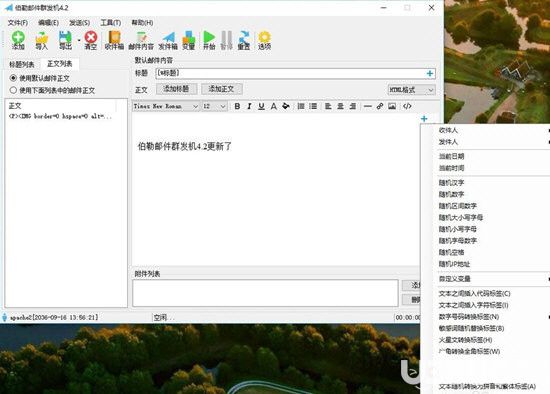Click the red 清空 (Clear) icon
The image size is (550, 394).
tap(90, 40)
